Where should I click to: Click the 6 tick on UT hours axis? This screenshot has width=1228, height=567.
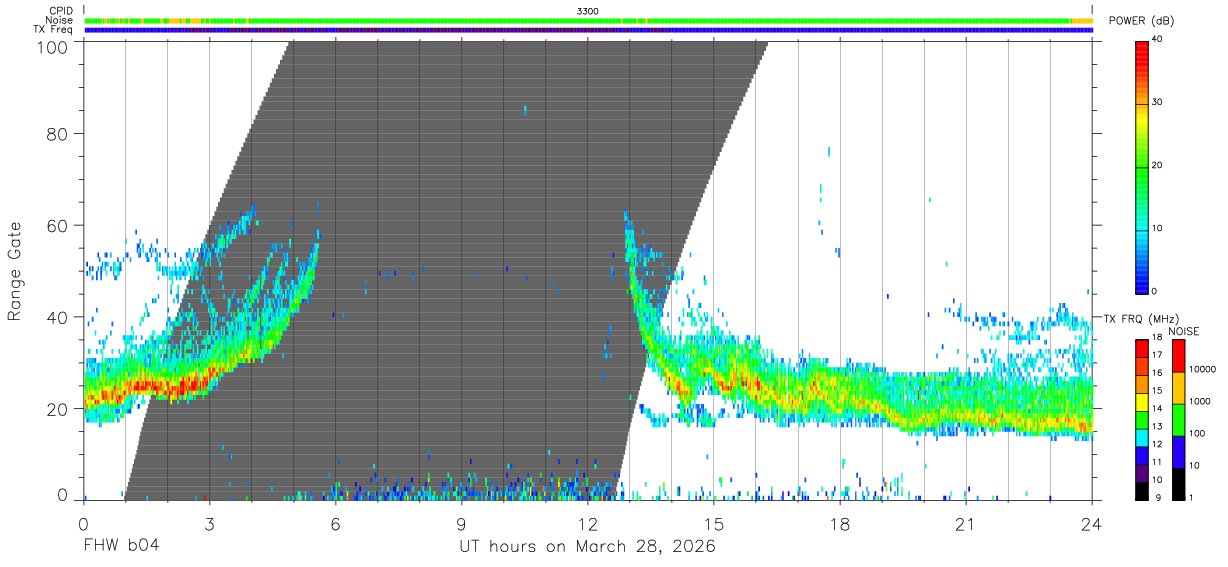(x=336, y=524)
